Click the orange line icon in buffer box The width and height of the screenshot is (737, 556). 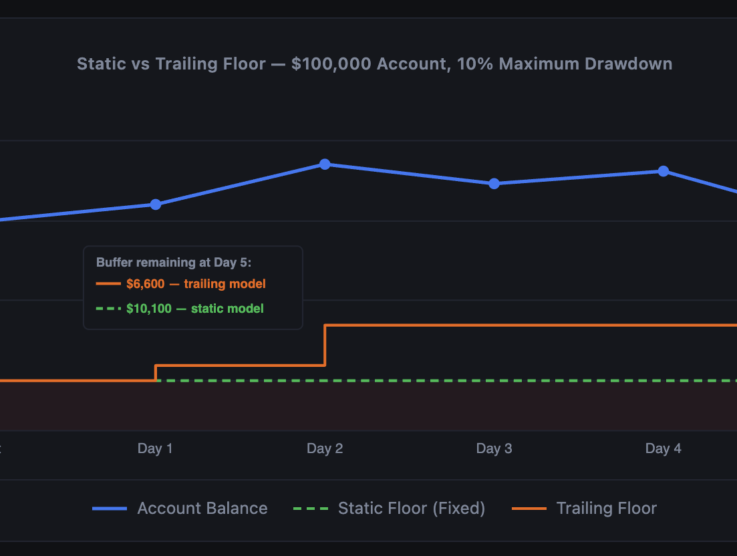pyautogui.click(x=107, y=285)
